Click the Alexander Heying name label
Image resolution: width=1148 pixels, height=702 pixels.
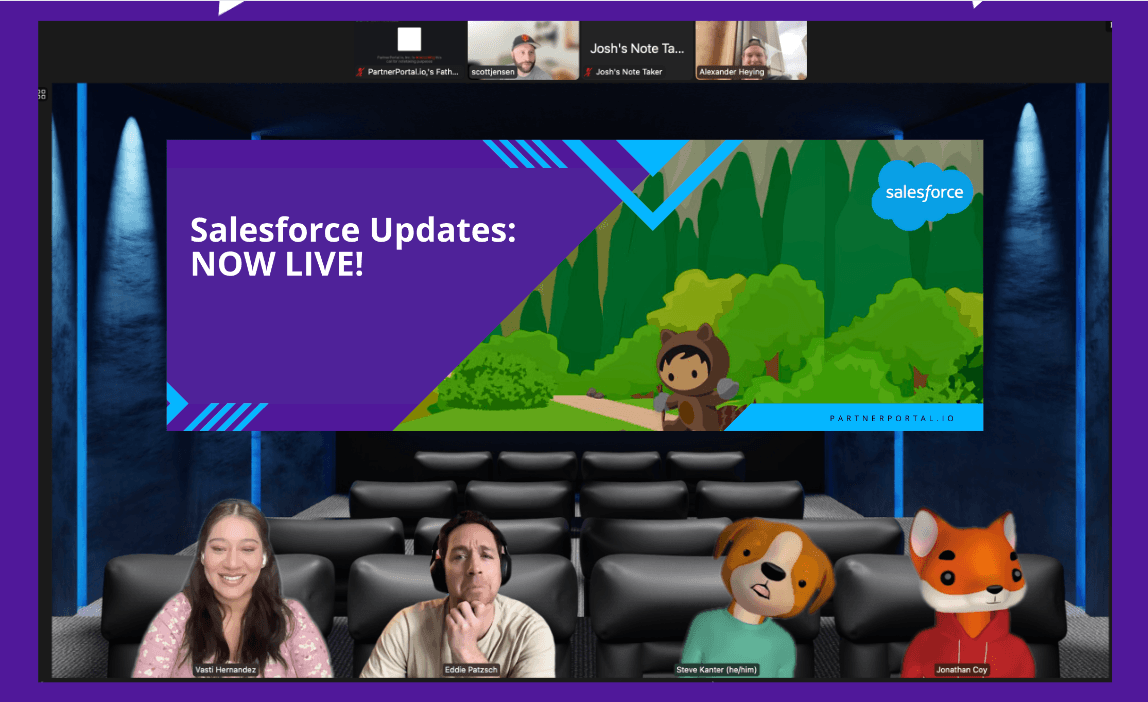(731, 72)
